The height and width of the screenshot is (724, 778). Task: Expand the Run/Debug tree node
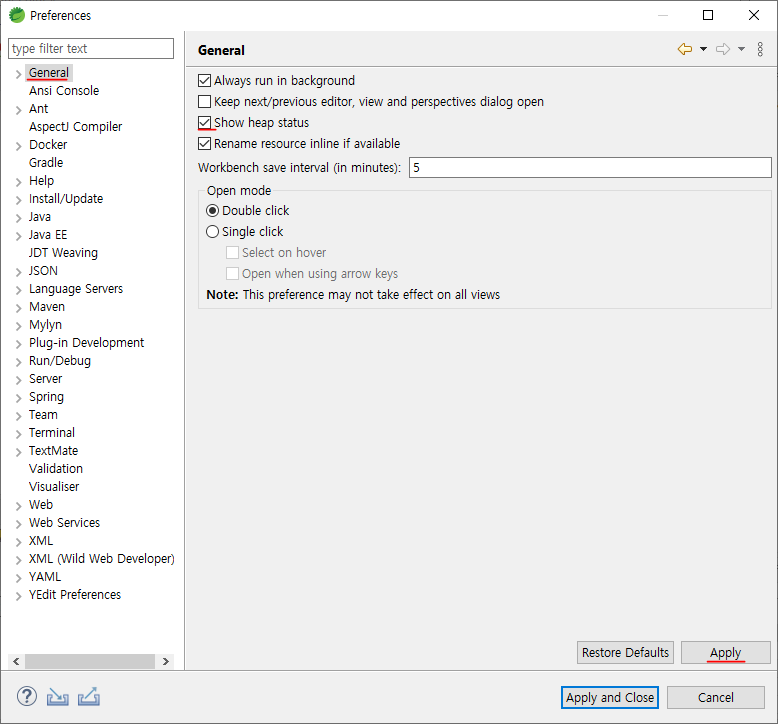(x=18, y=362)
